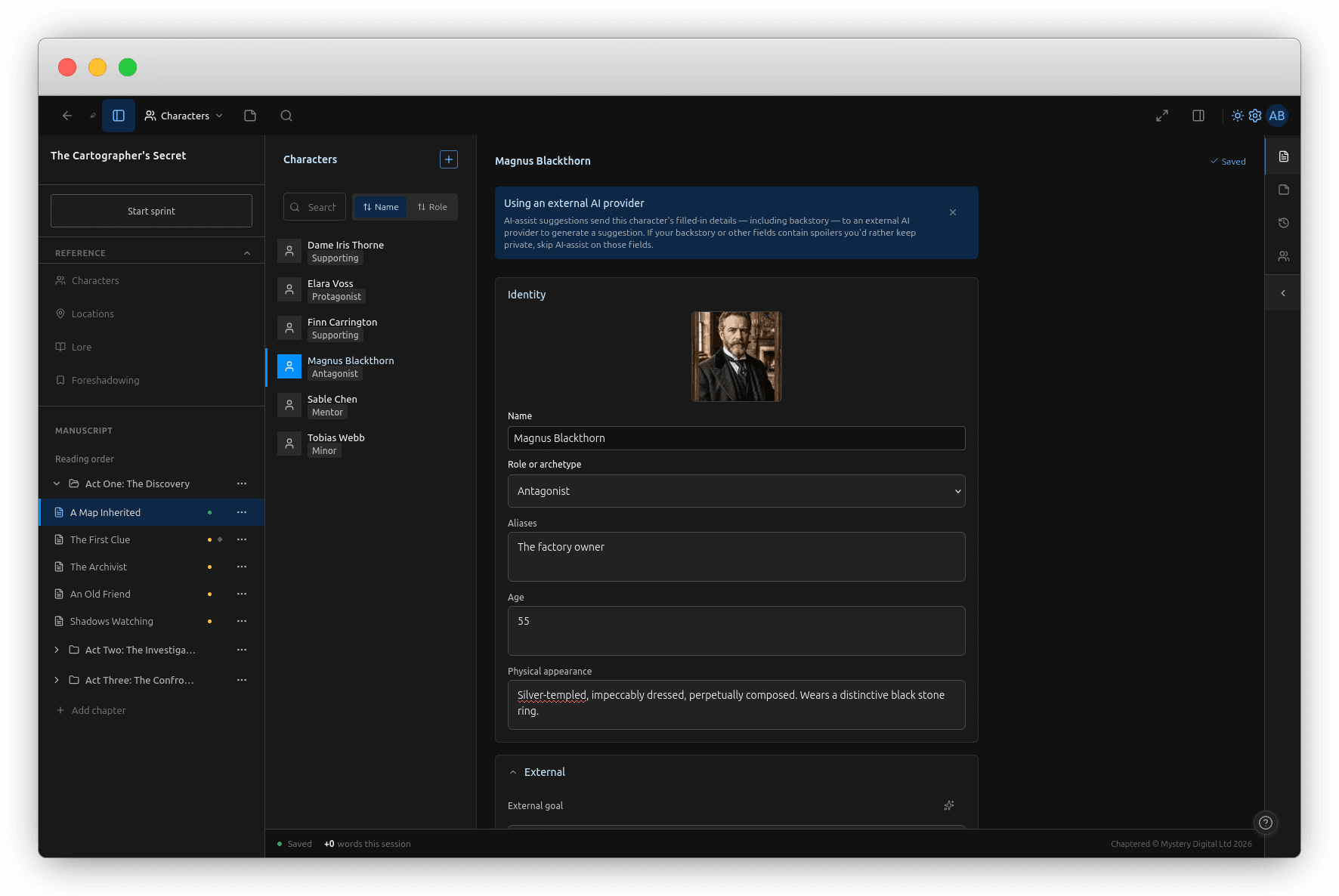Open the Role or archetype dropdown
The height and width of the screenshot is (896, 1339).
tap(737, 491)
